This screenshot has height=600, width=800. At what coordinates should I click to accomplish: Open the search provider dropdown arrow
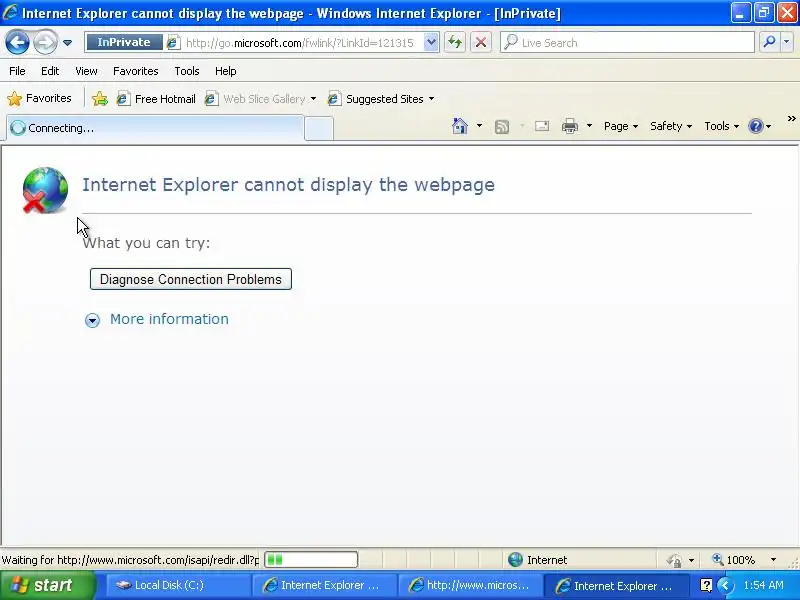[787, 42]
